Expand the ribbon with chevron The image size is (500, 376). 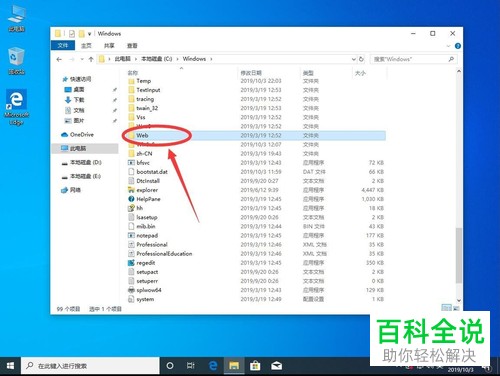point(448,46)
